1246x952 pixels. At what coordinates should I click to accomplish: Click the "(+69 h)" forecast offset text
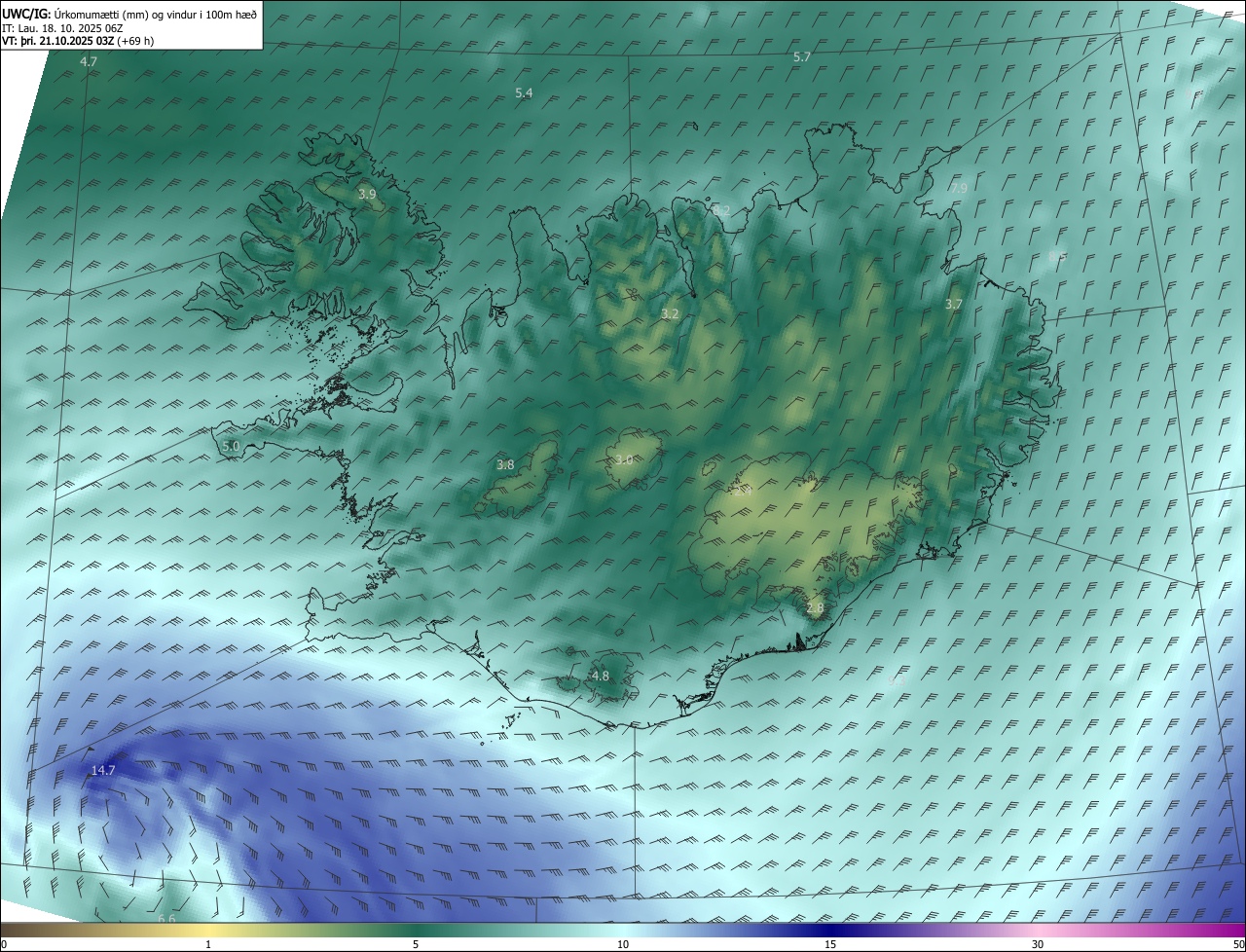[x=135, y=41]
